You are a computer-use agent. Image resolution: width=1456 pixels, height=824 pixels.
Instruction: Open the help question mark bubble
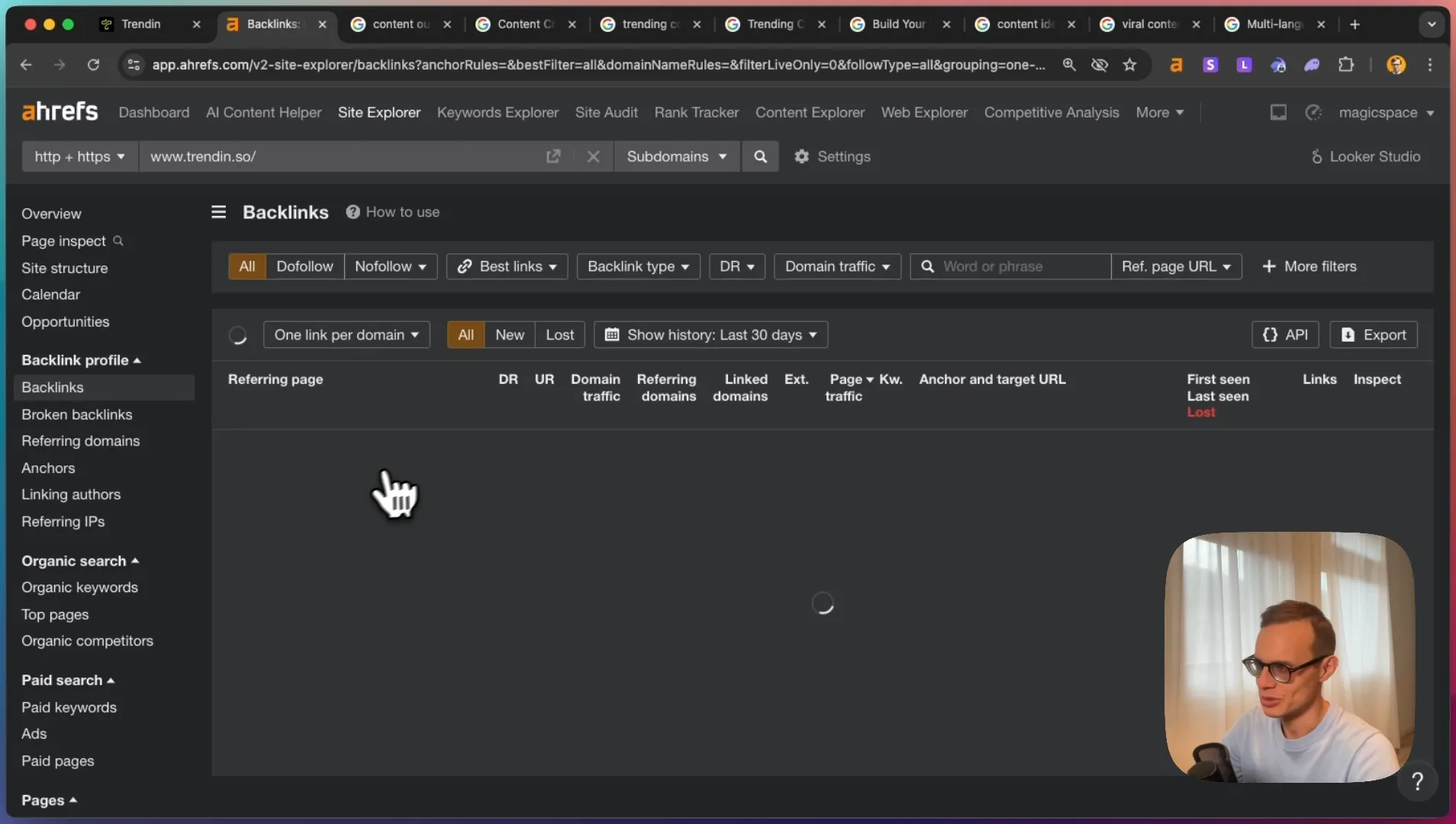(x=1417, y=781)
